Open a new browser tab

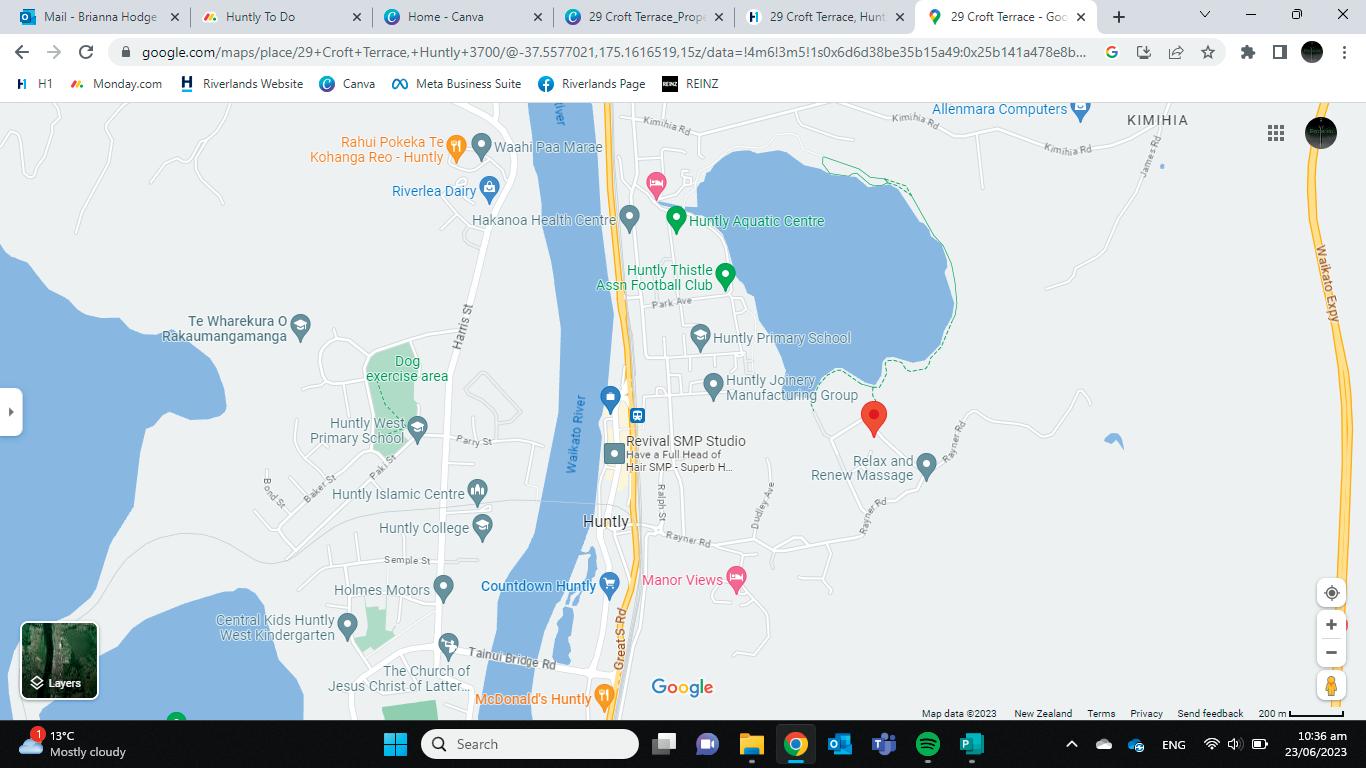[x=1119, y=17]
